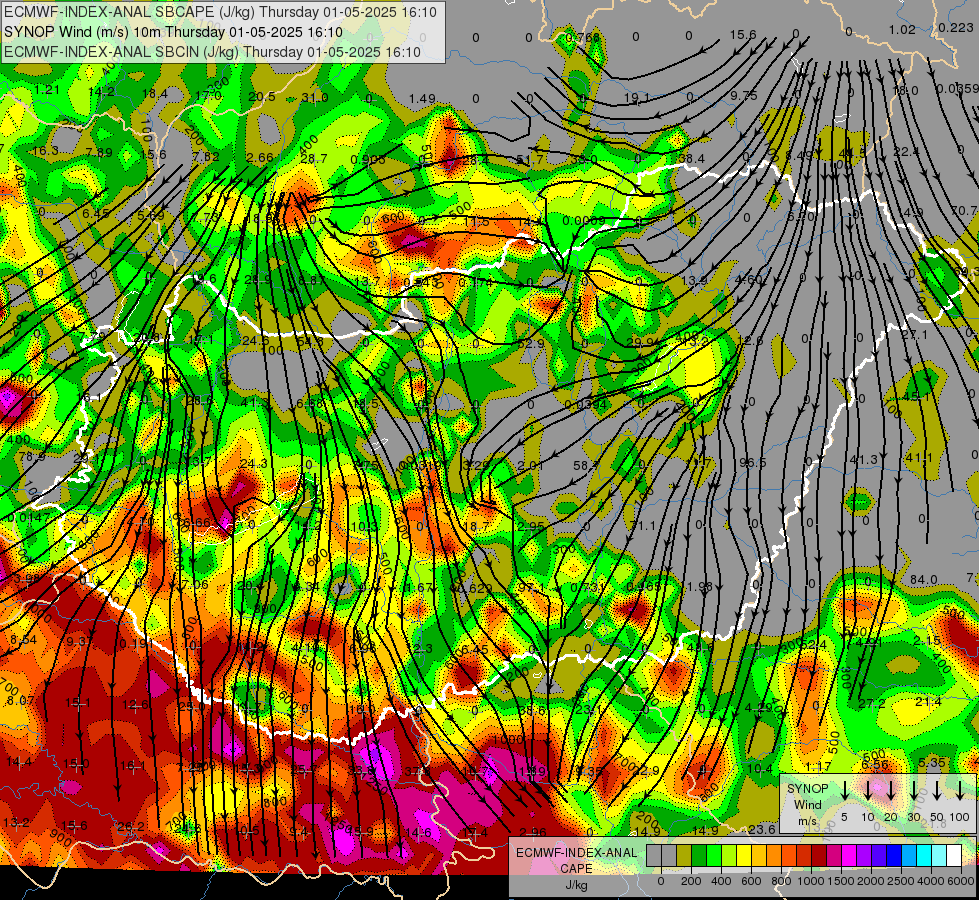Click the map value 0.223
This screenshot has width=979, height=900.
point(955,27)
